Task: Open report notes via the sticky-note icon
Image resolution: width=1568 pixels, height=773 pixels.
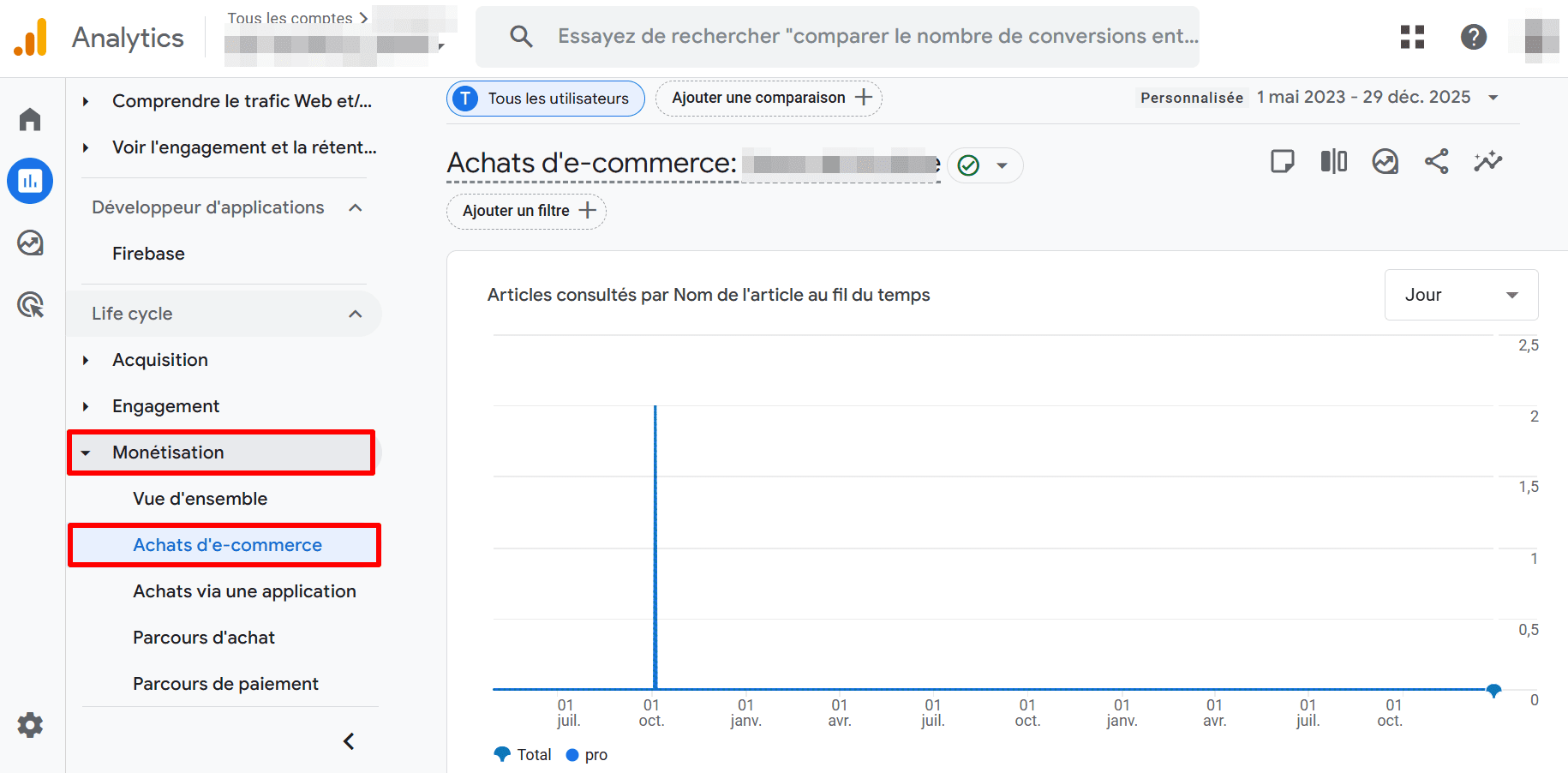Action: (x=1282, y=161)
